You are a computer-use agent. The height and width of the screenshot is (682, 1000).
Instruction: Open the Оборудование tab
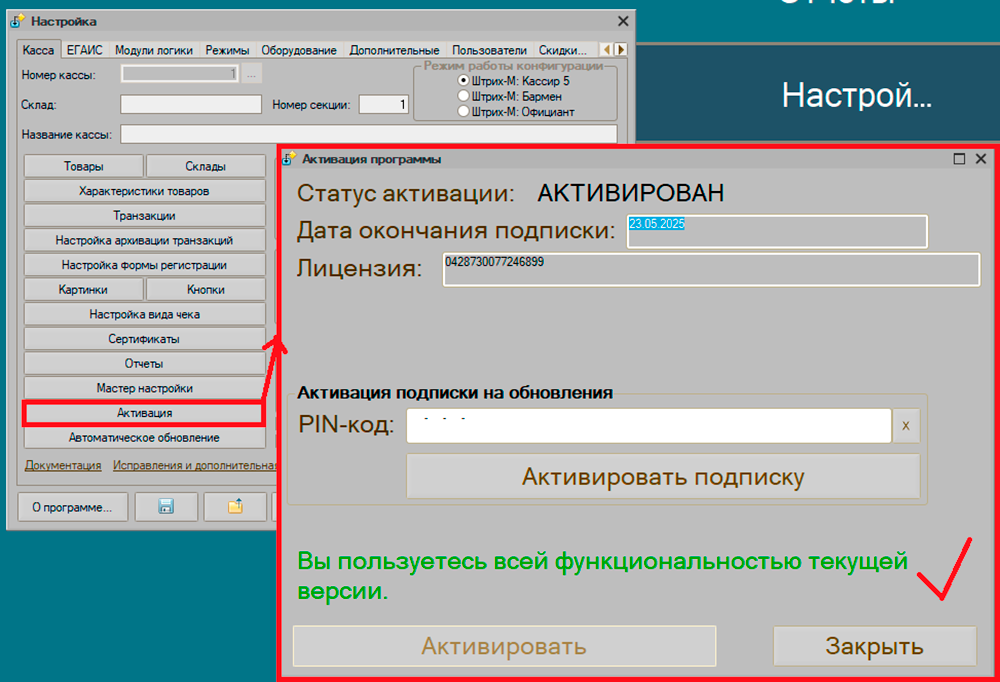(x=300, y=50)
